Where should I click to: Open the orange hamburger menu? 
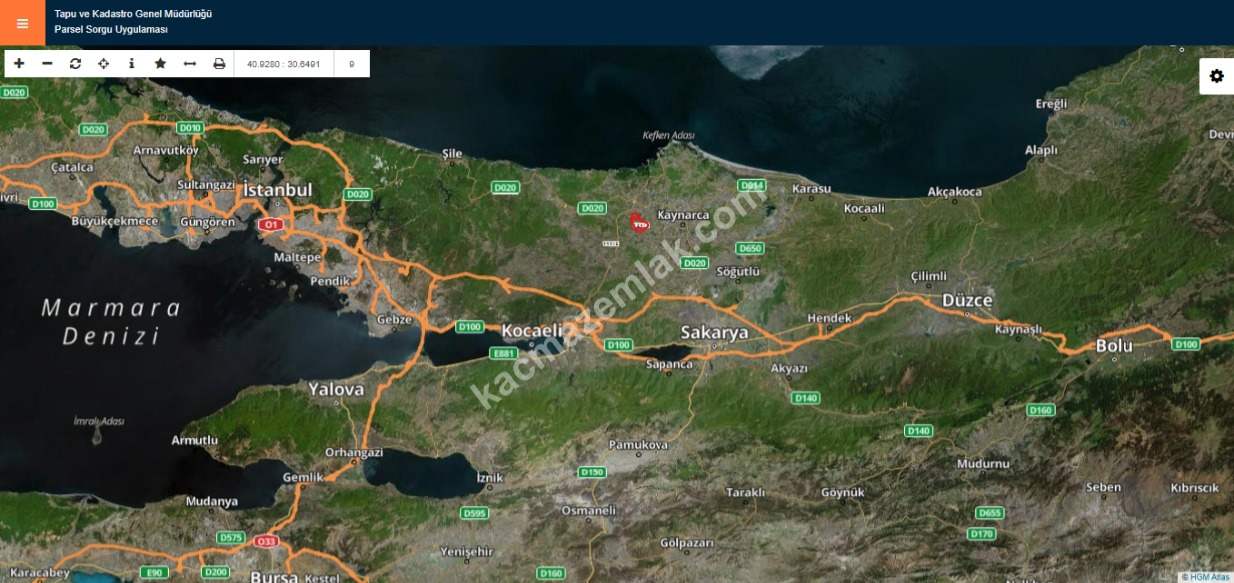point(22,23)
